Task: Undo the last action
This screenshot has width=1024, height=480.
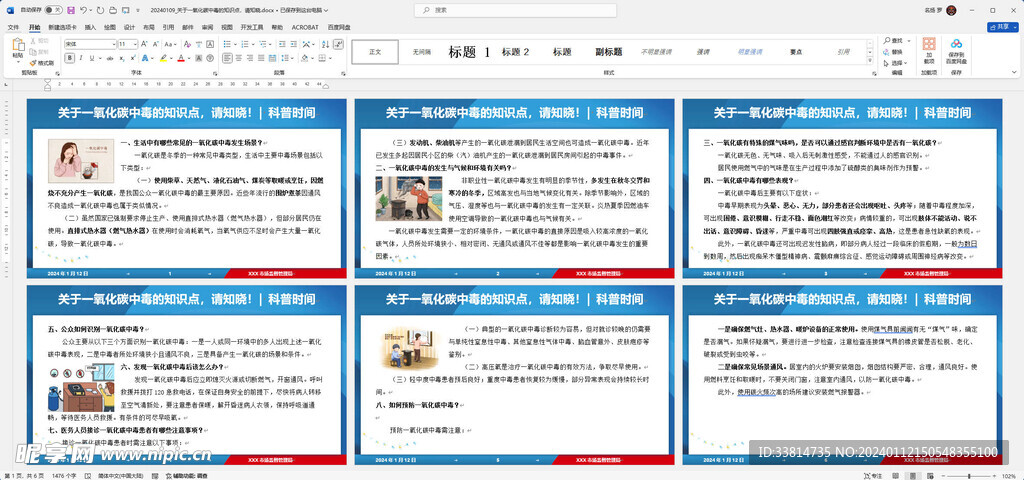Action: coord(83,10)
